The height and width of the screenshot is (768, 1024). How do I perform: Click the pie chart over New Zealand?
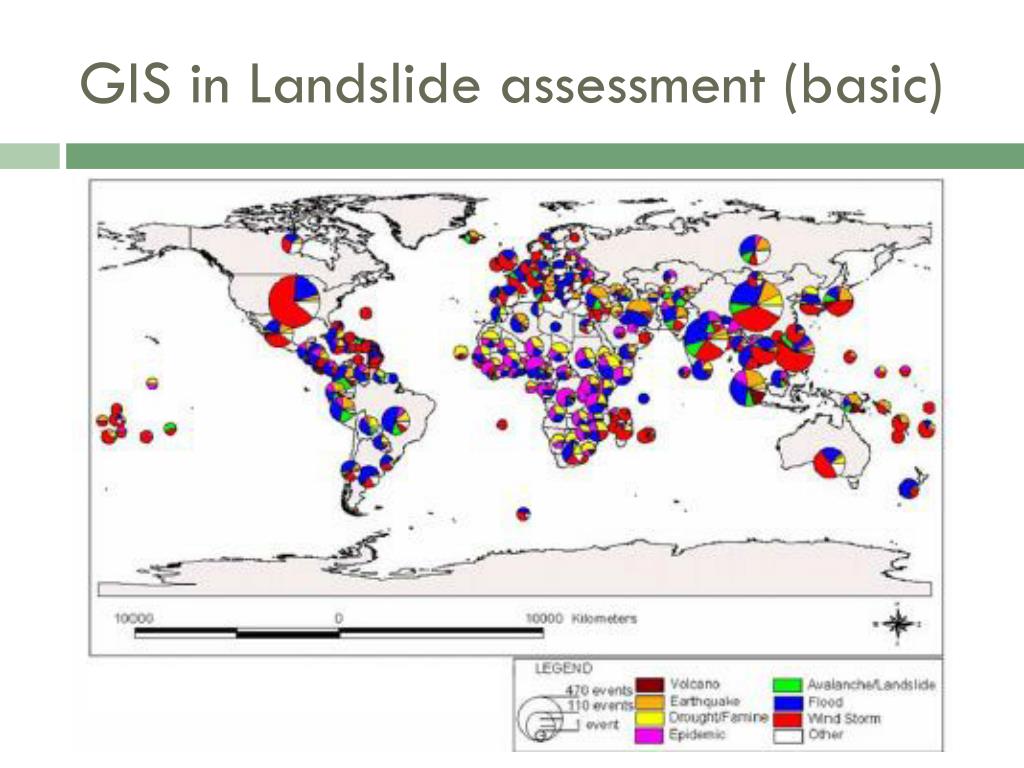(x=908, y=488)
